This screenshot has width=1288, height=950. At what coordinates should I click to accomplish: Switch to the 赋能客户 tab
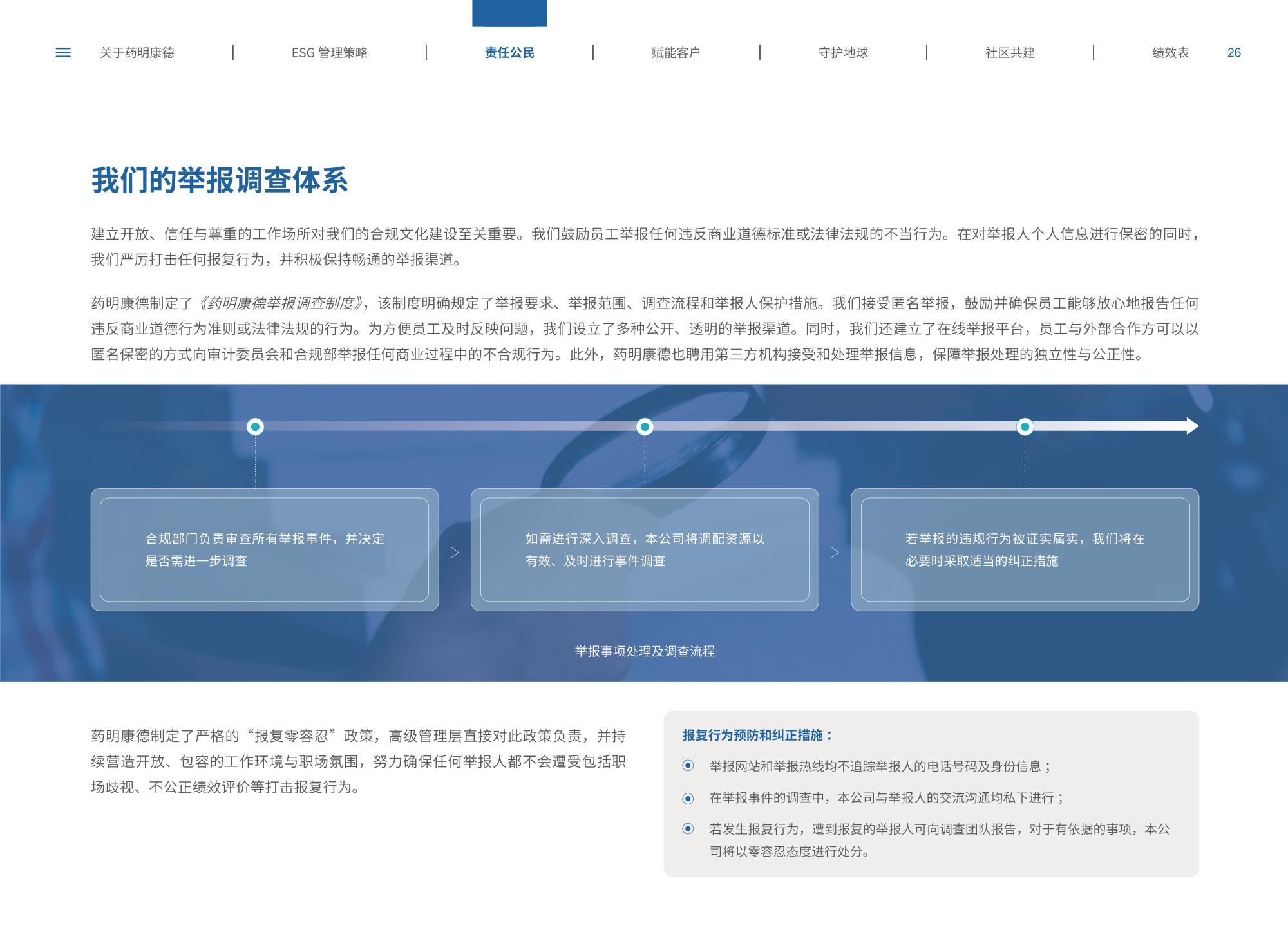pyautogui.click(x=676, y=53)
